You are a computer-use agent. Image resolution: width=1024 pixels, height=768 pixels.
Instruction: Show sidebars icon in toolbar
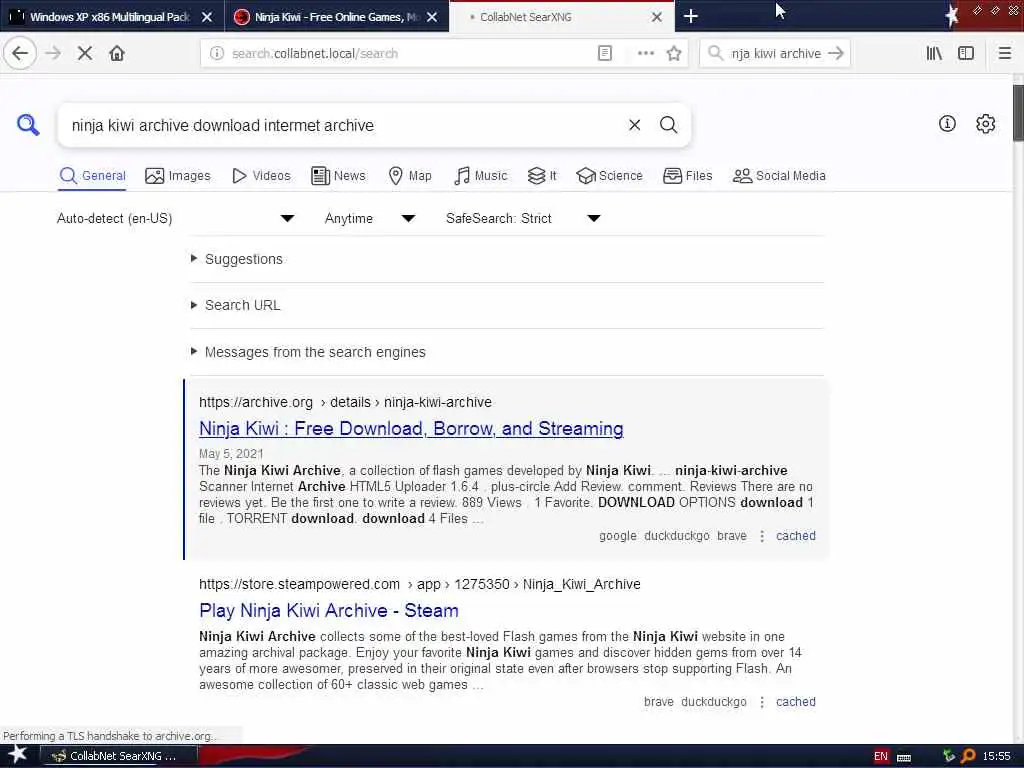point(966,54)
